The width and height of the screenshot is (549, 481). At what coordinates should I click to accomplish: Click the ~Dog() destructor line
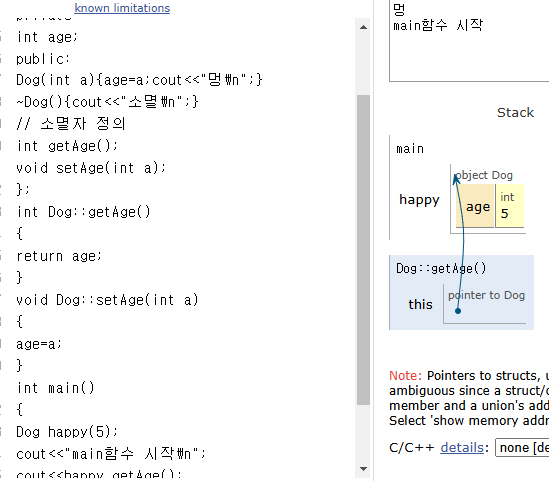pyautogui.click(x=107, y=102)
